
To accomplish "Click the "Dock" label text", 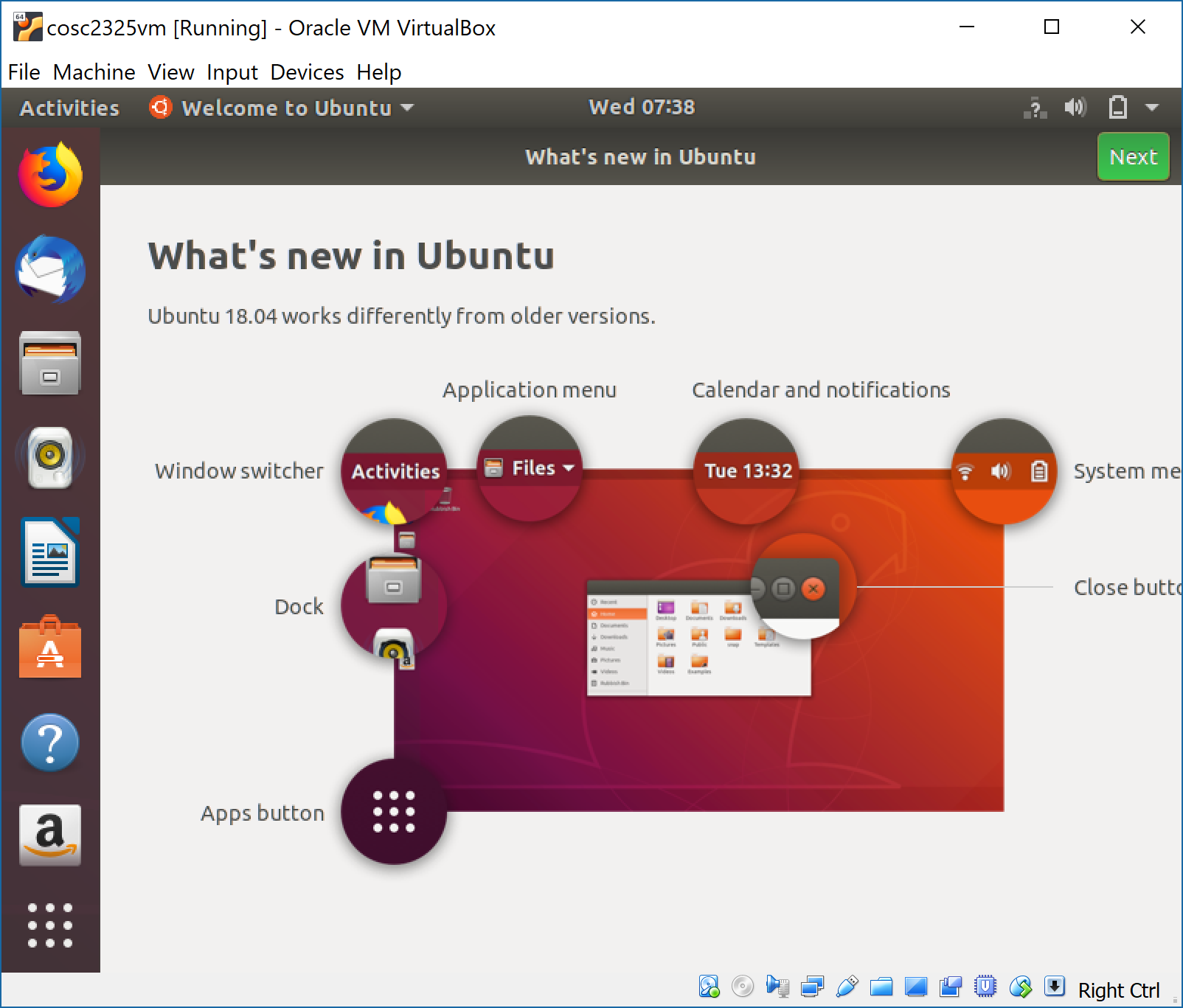I will (299, 607).
